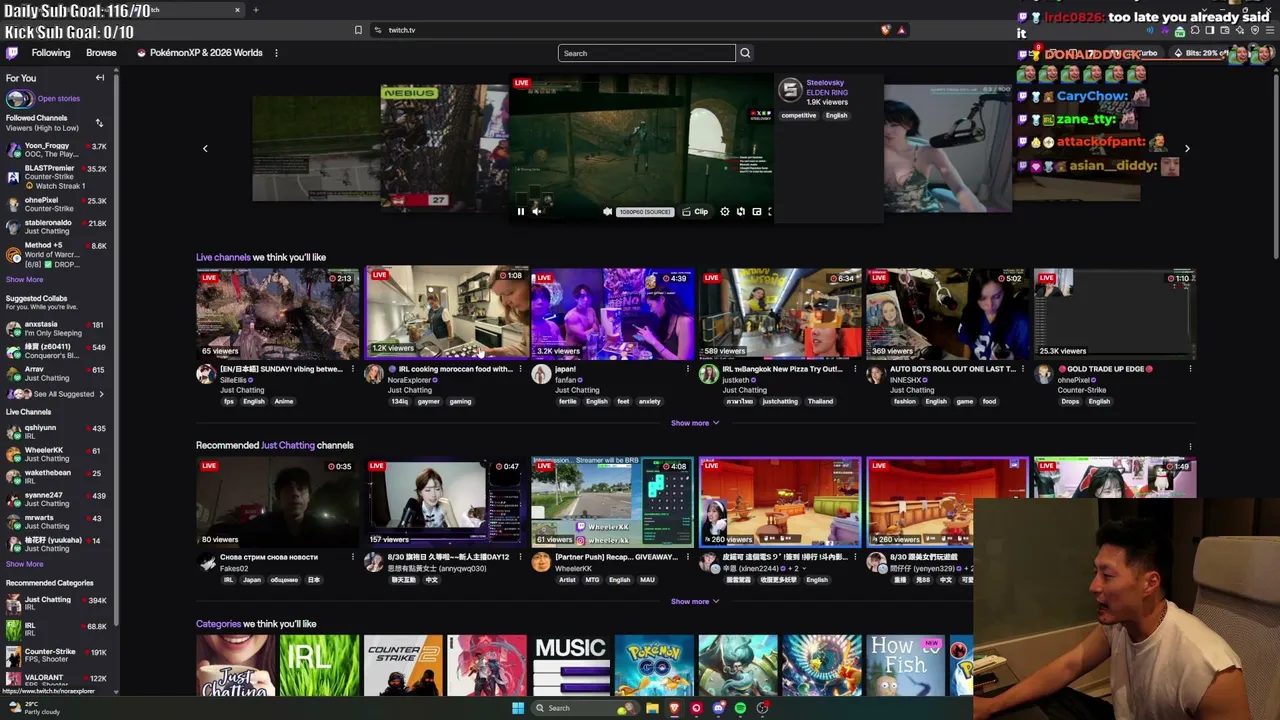
Task: Sort followed channels by viewers
Action: tap(99, 123)
